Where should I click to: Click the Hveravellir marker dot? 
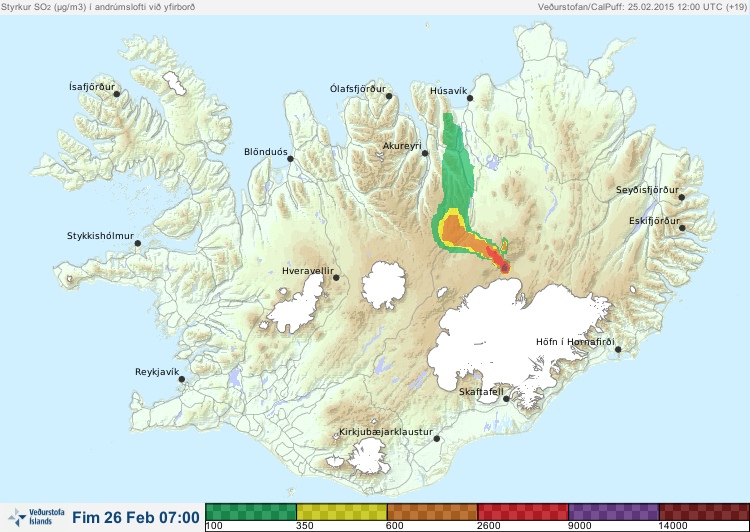click(336, 277)
